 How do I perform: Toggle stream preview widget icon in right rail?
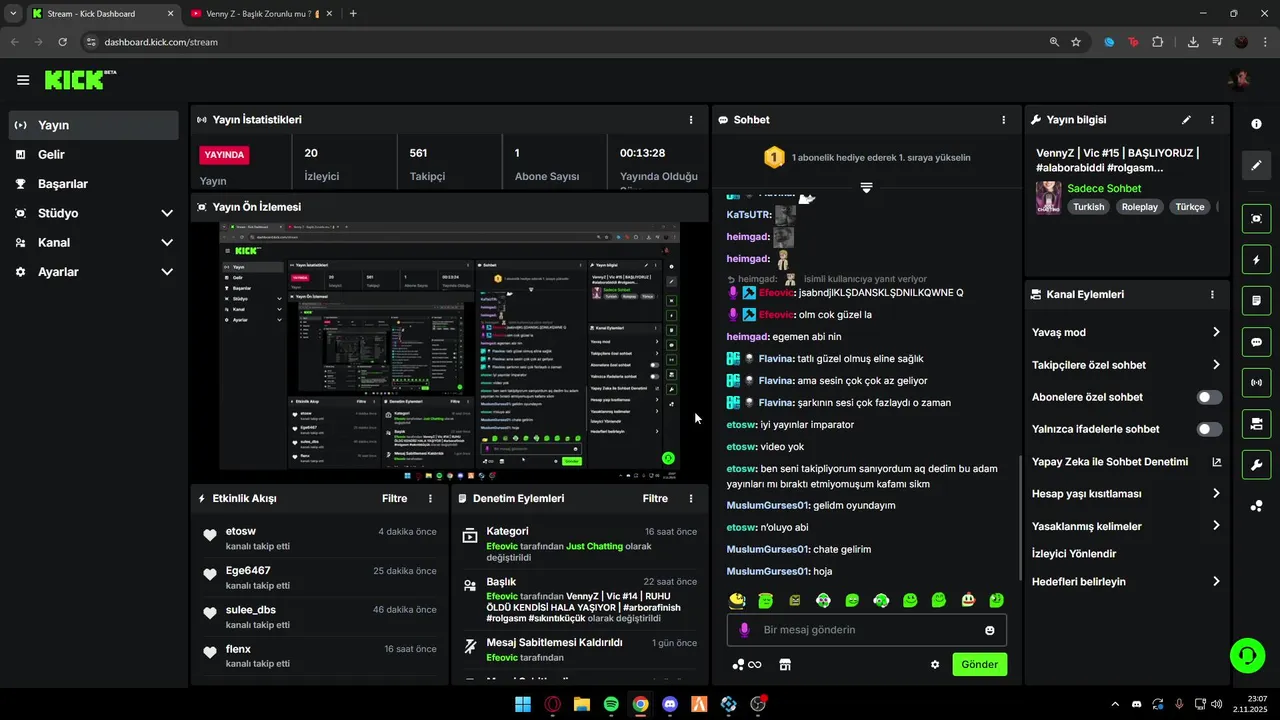coord(1257,218)
